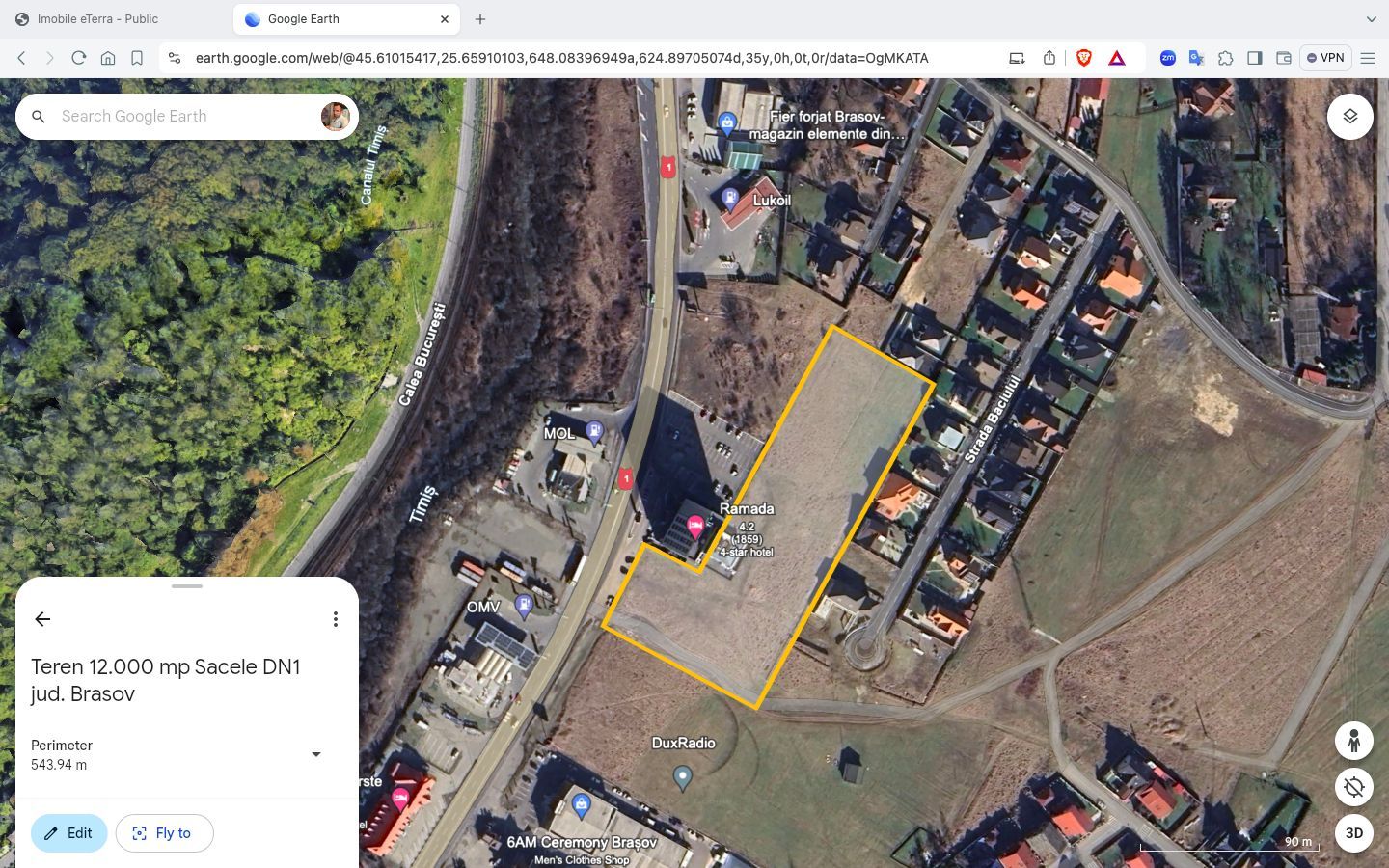Viewport: 1389px width, 868px height.
Task: Select the Lukoil gas station marker
Action: click(731, 199)
